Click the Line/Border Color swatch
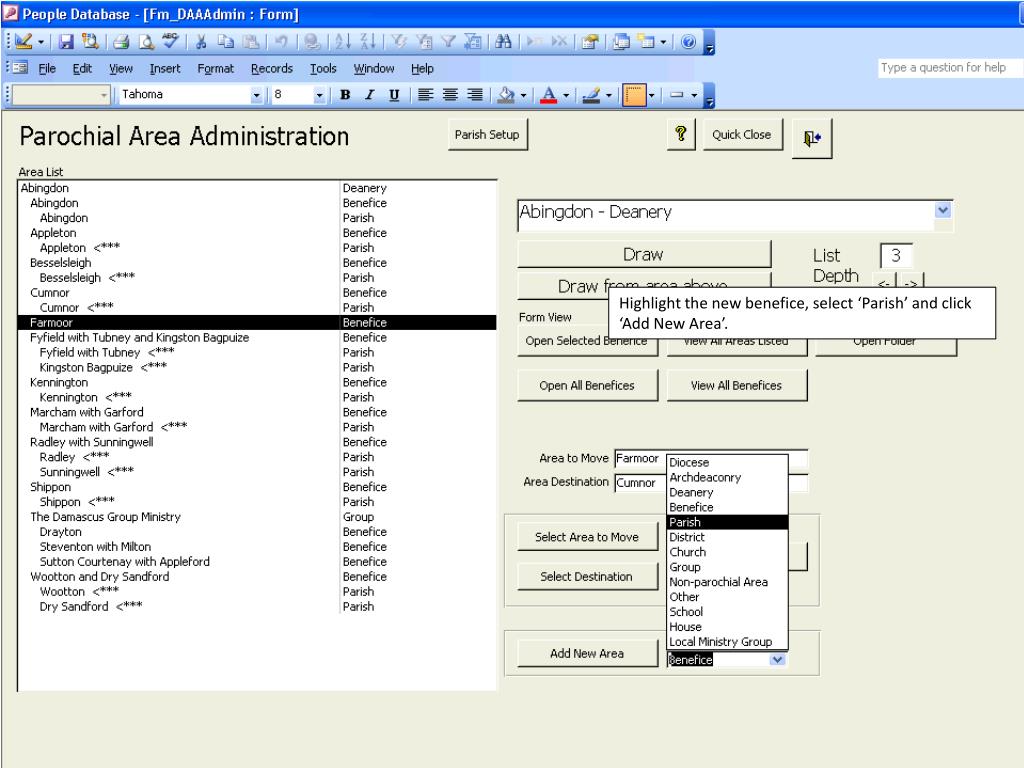The height and width of the screenshot is (768, 1024). pyautogui.click(x=592, y=95)
